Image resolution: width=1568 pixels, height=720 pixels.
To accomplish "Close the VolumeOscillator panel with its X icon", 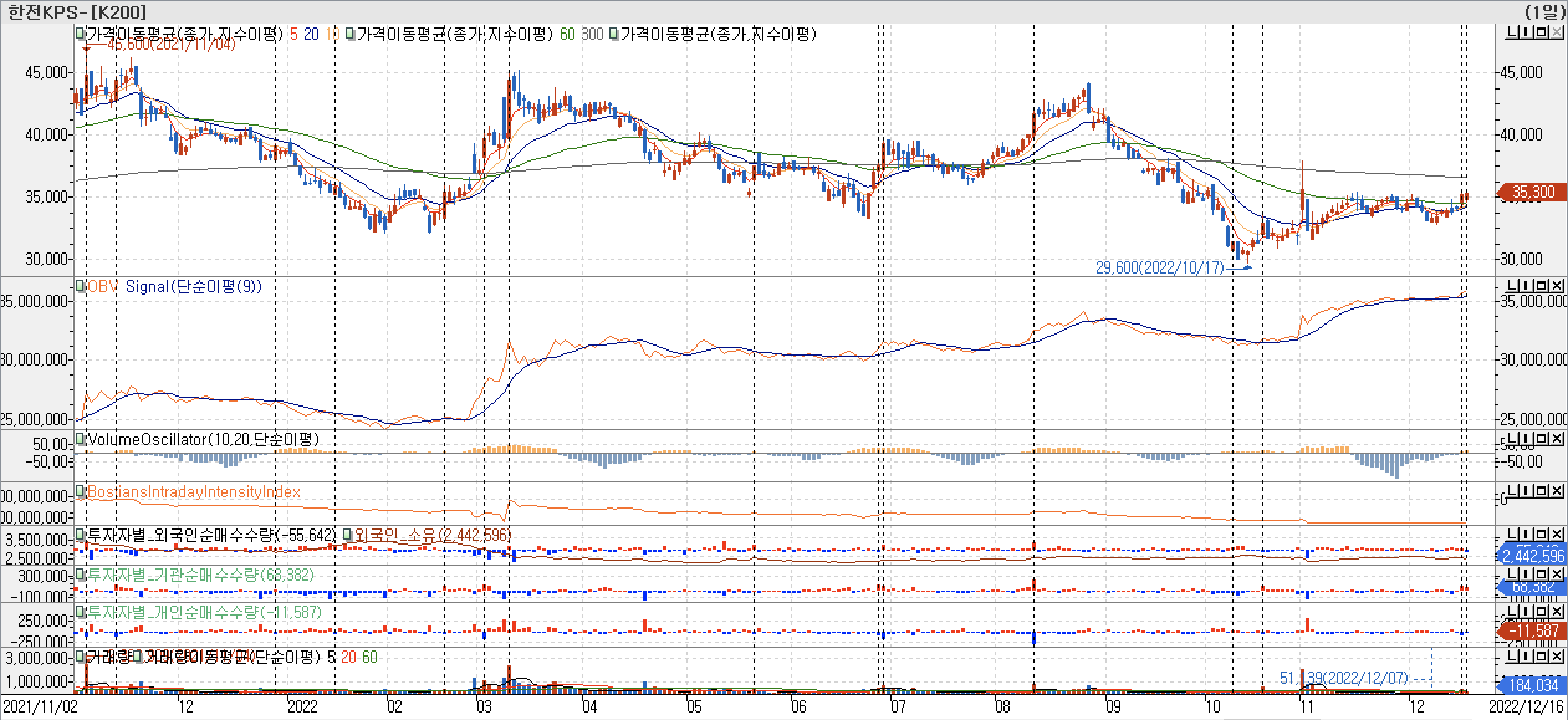I will point(1557,439).
